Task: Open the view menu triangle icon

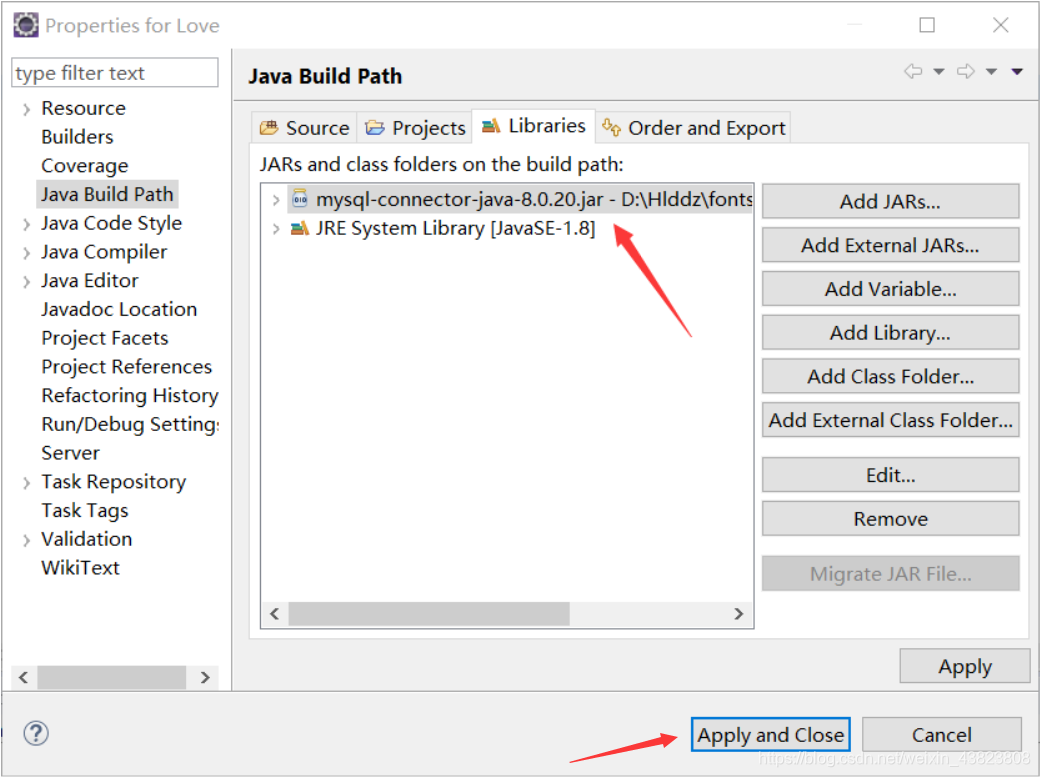Action: click(1017, 72)
